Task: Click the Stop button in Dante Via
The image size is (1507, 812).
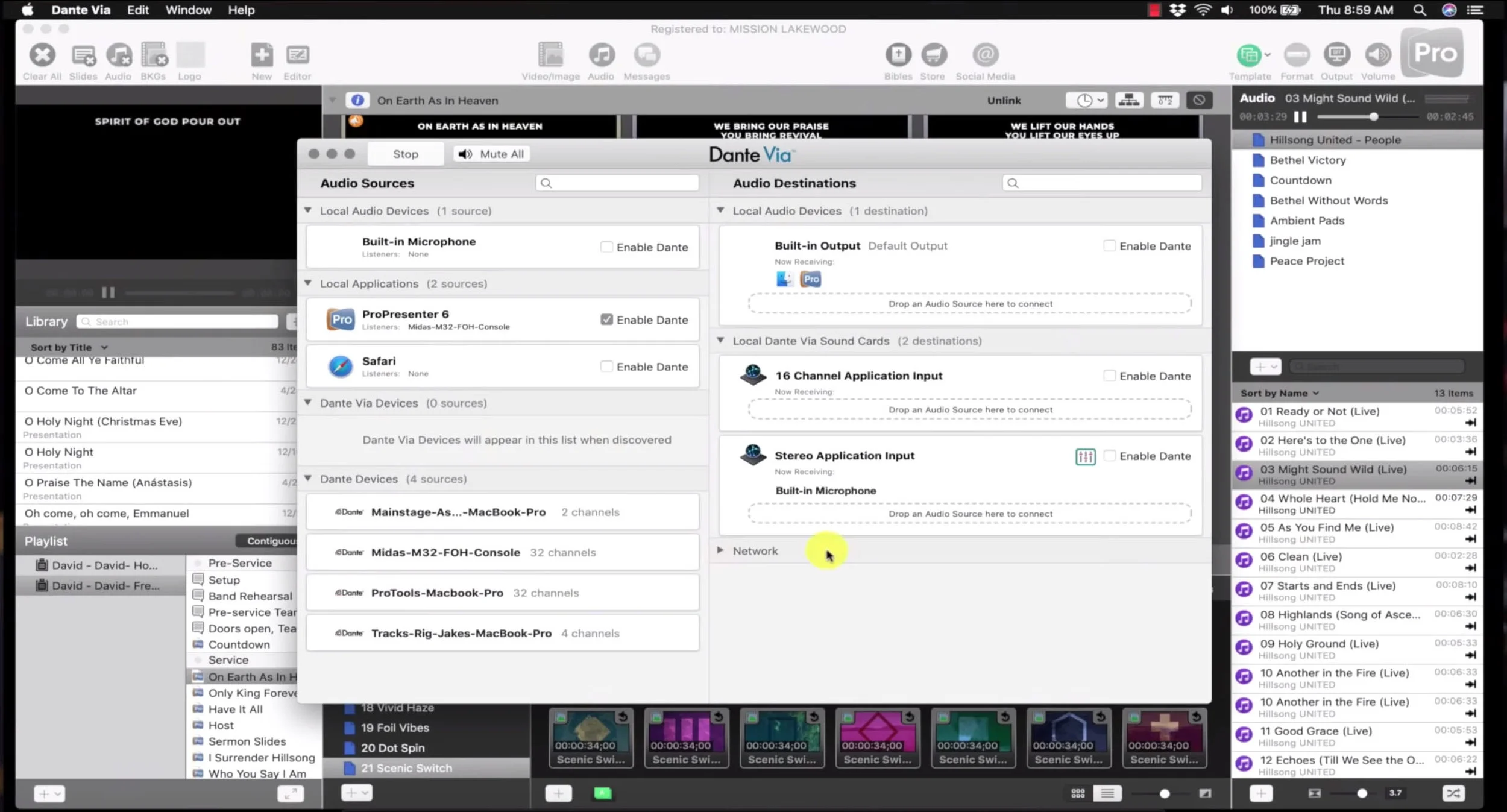Action: pos(405,154)
